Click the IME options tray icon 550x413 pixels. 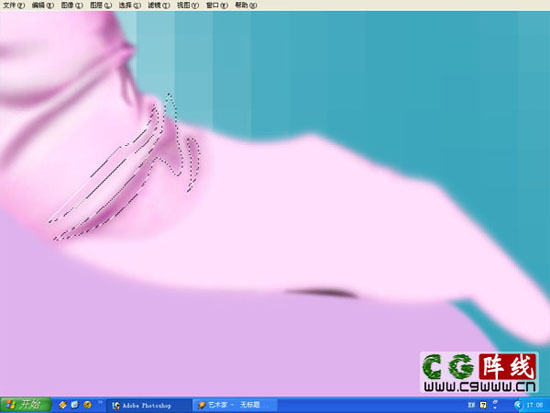(495, 405)
